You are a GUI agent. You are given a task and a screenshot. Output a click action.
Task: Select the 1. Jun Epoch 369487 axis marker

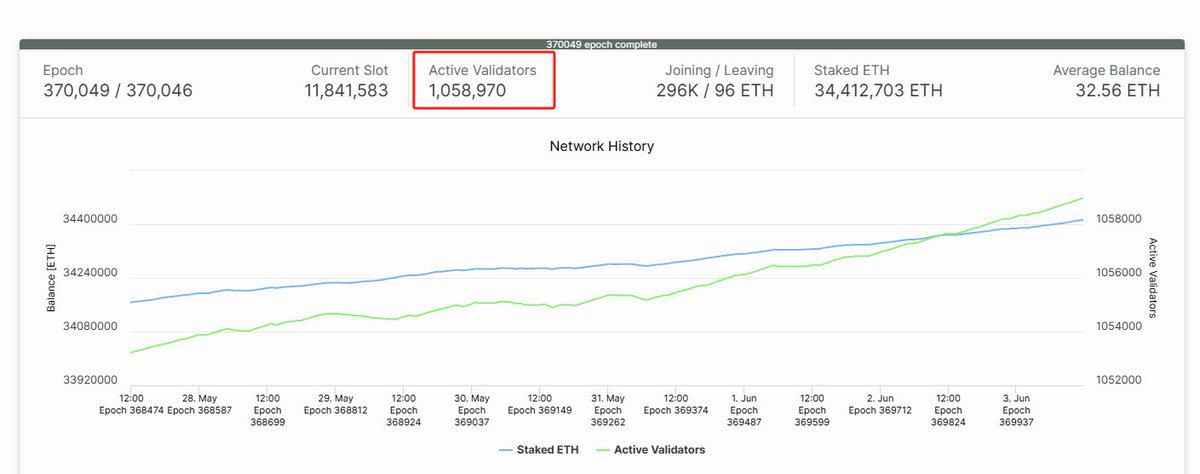tap(744, 410)
